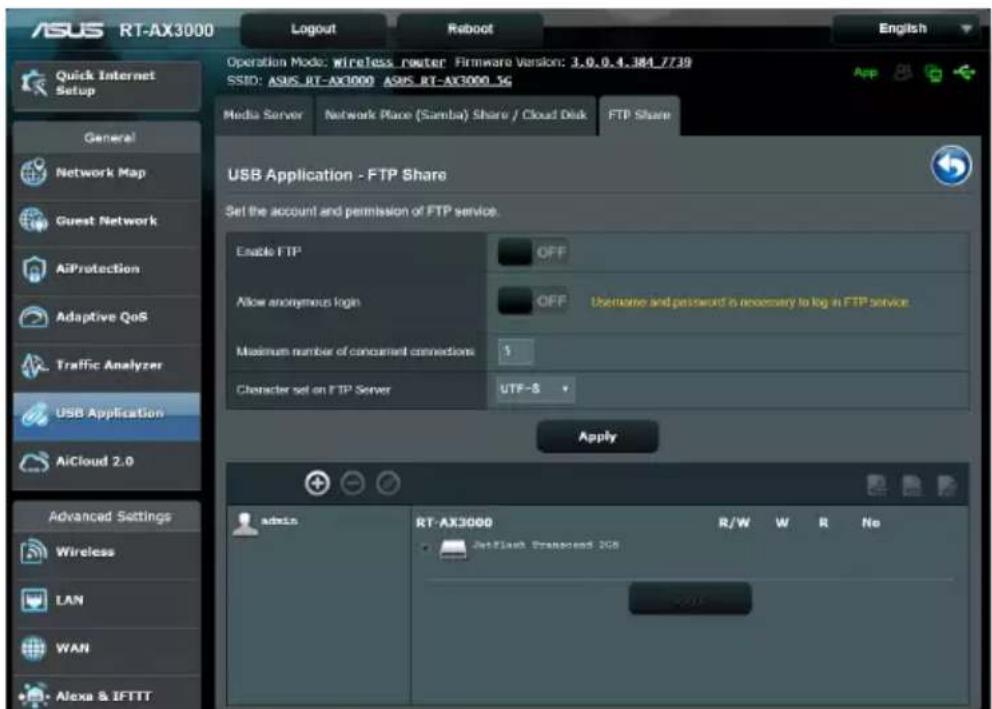Click the first folder action icon
The image size is (992, 709).
point(876,485)
